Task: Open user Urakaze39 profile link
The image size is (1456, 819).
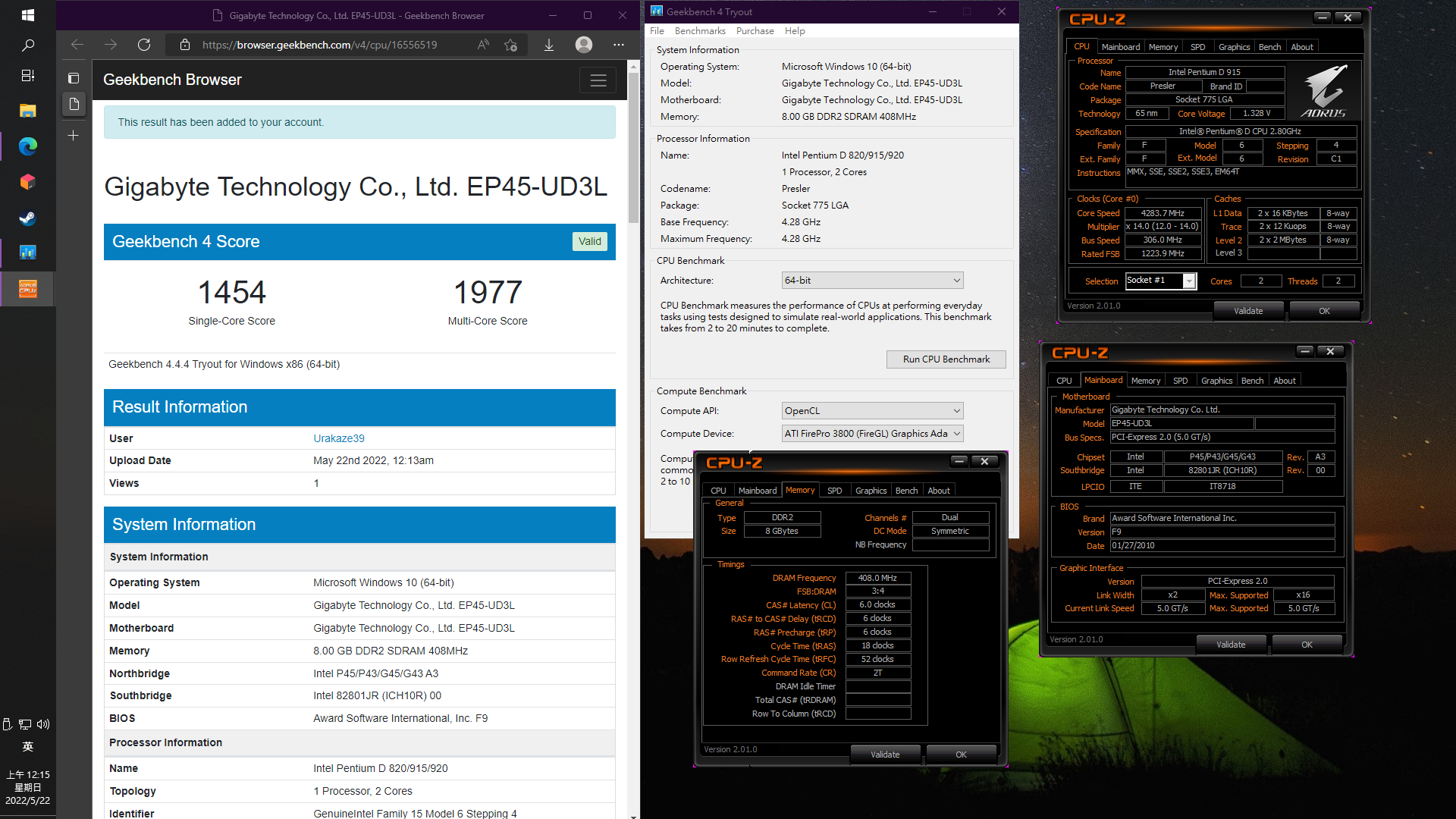Action: point(339,438)
